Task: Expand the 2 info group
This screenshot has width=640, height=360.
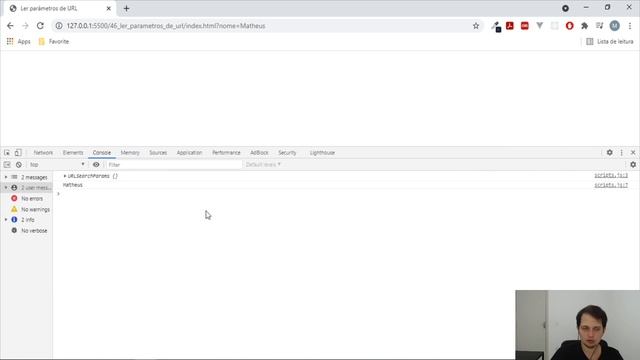Action: click(x=6, y=220)
